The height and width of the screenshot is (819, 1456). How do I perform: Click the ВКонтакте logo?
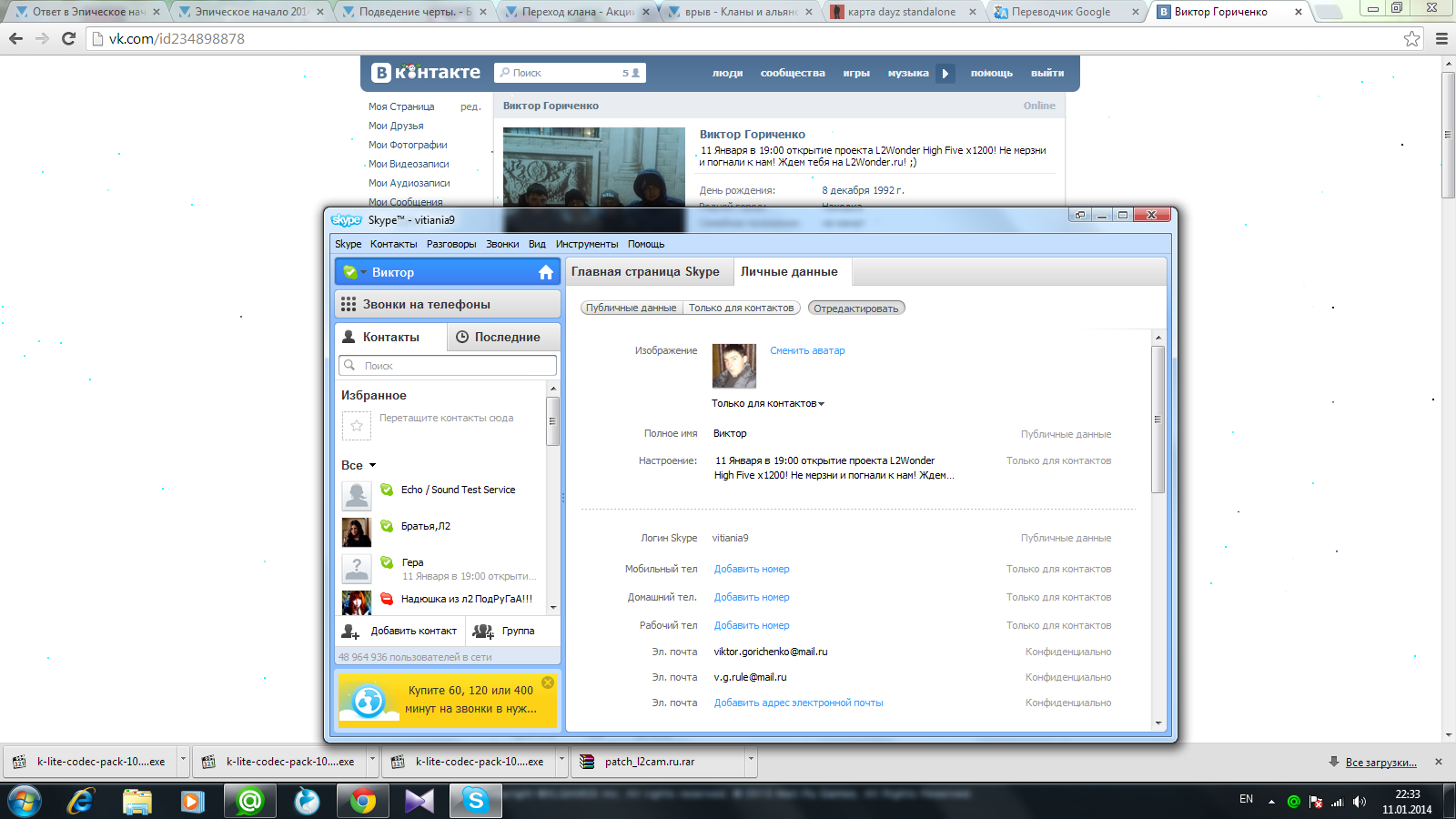tap(426, 72)
